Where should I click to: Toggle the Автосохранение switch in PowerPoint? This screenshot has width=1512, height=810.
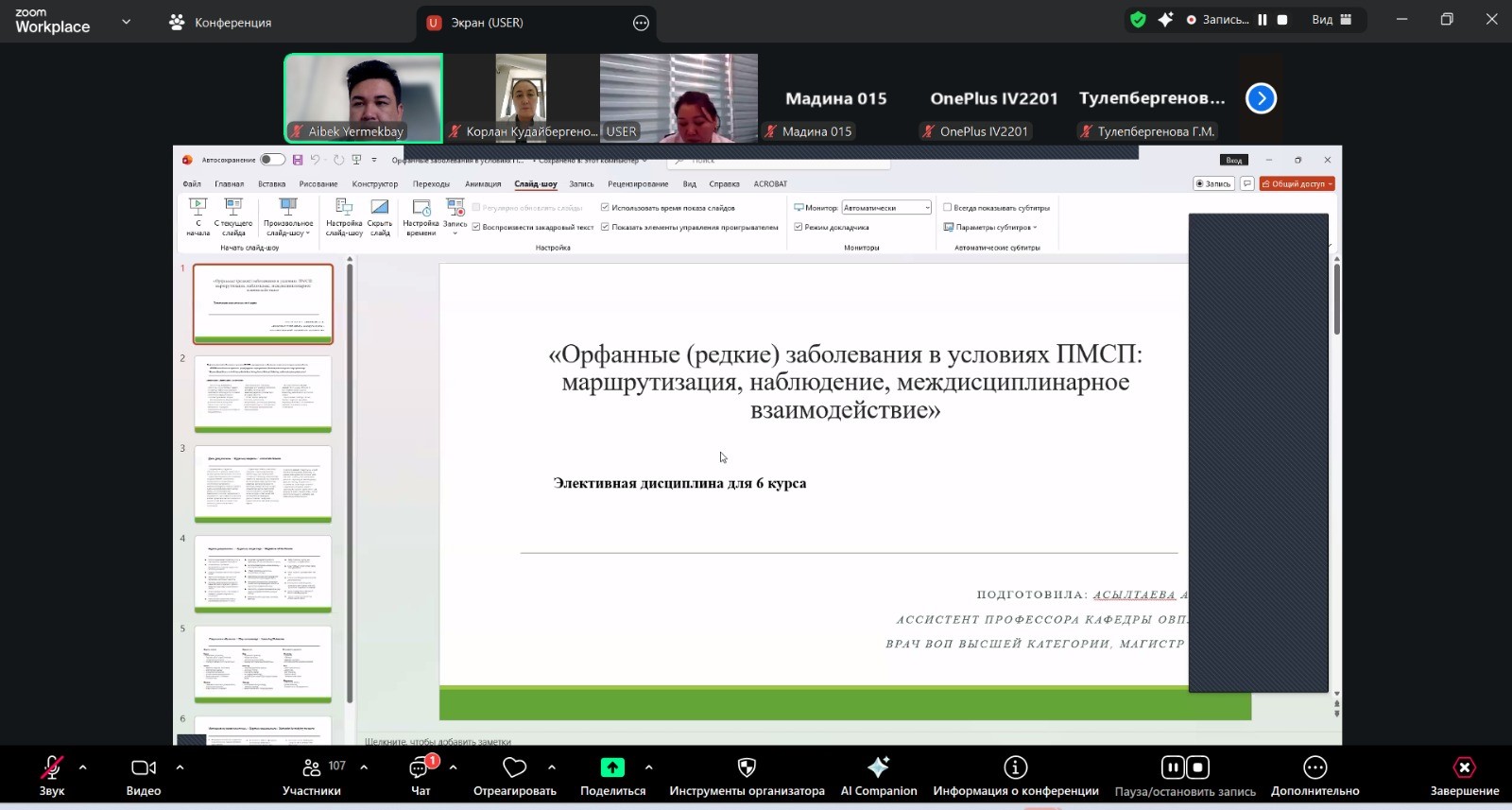pyautogui.click(x=272, y=160)
